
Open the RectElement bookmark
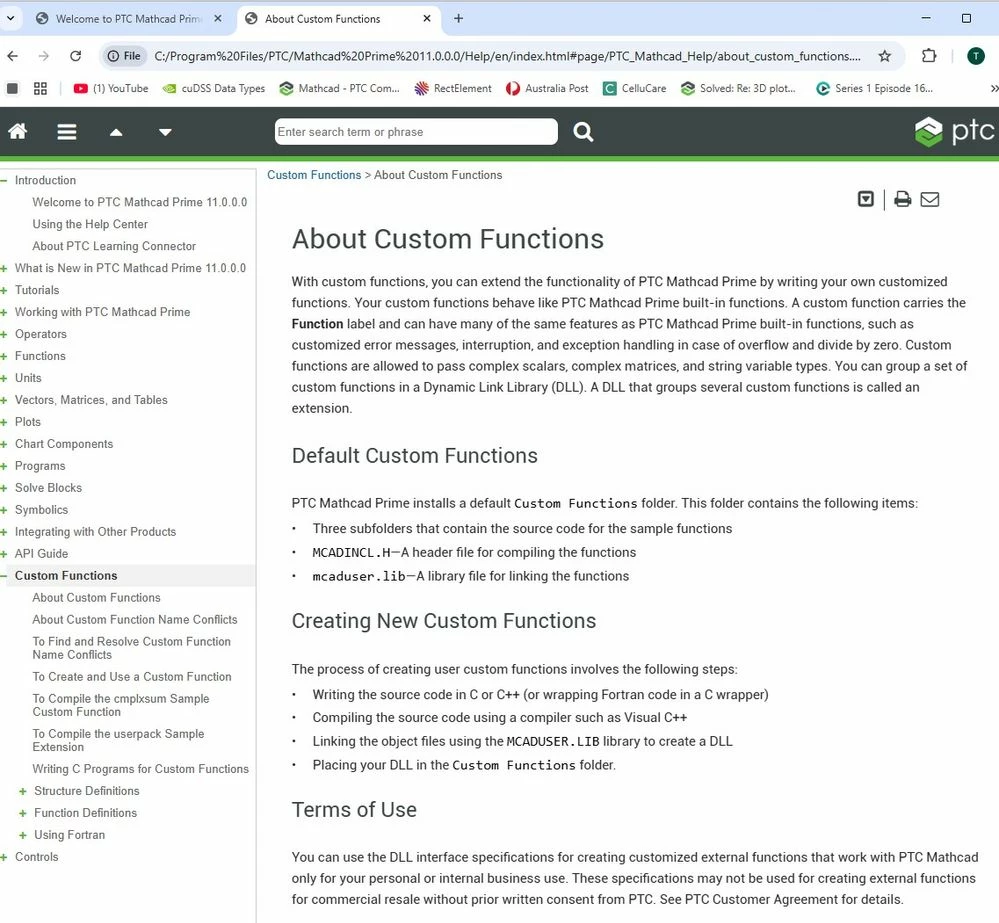tap(453, 89)
